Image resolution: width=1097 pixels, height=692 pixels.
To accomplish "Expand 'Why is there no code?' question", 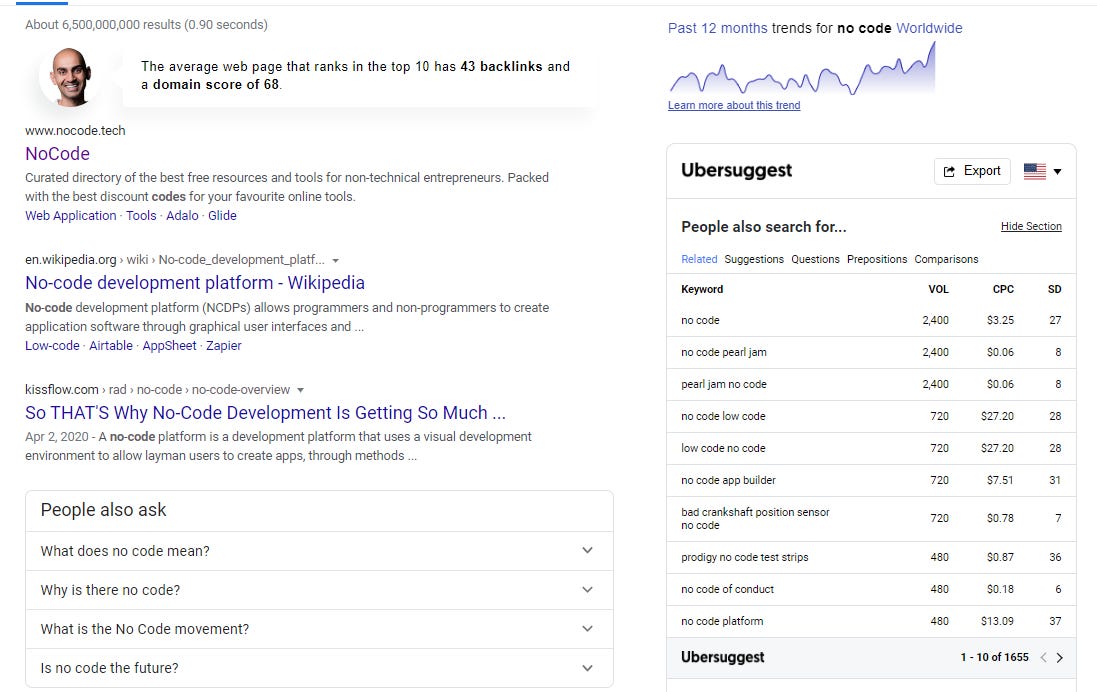I will [319, 590].
